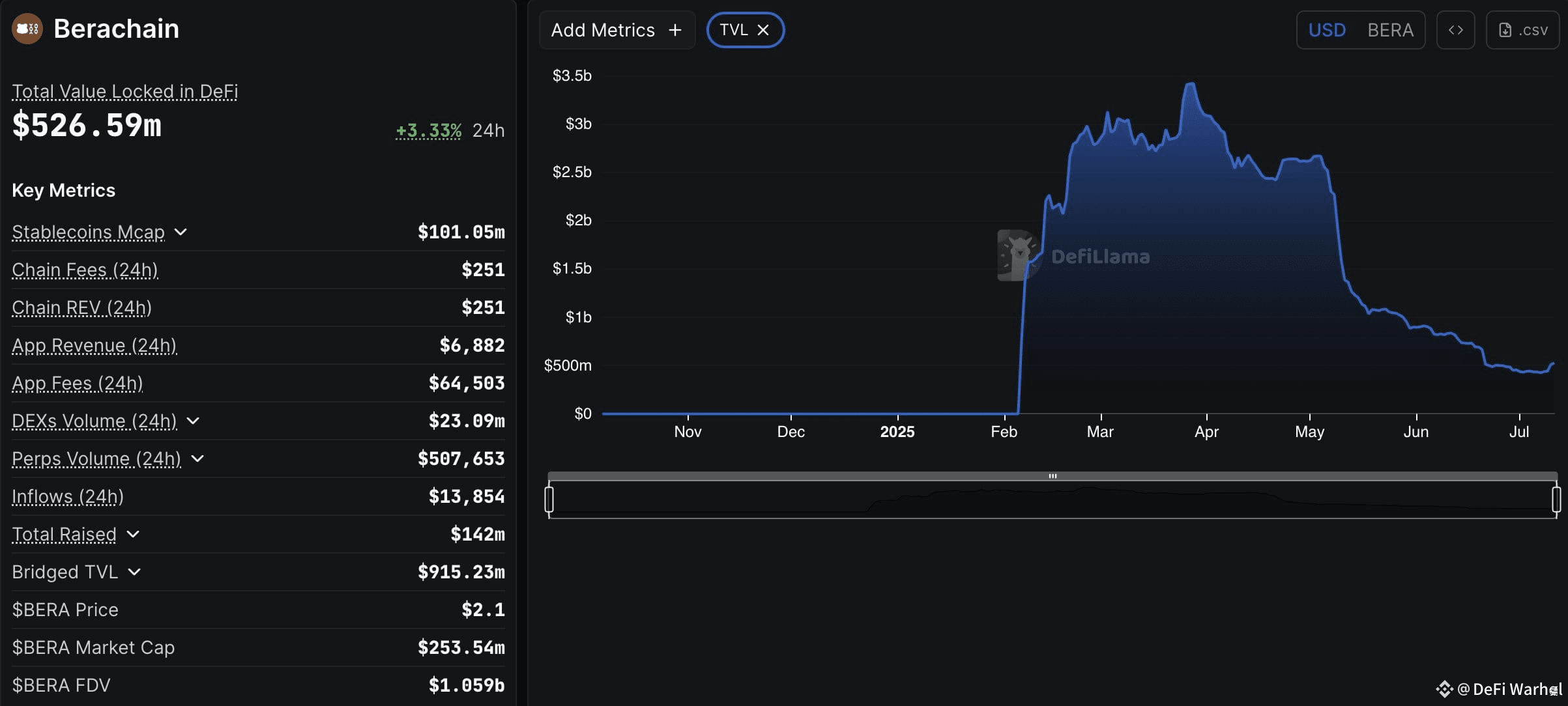Viewport: 1568px width, 706px height.
Task: Remove the TVL metric with X icon
Action: pos(763,30)
